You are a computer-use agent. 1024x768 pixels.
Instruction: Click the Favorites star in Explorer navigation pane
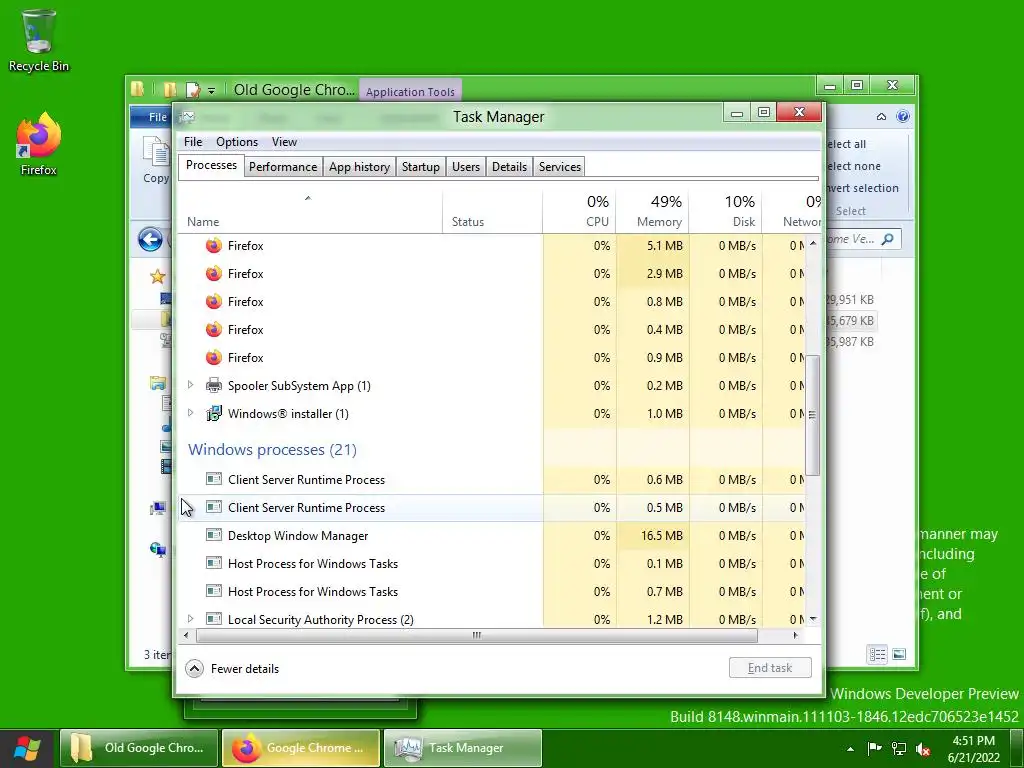coord(157,276)
